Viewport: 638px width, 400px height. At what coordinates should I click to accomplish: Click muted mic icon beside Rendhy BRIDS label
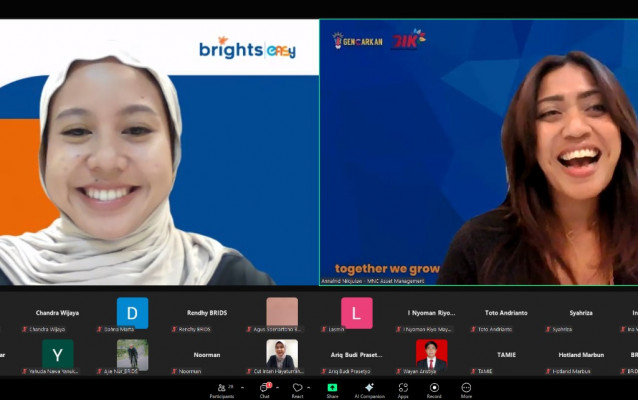174,329
